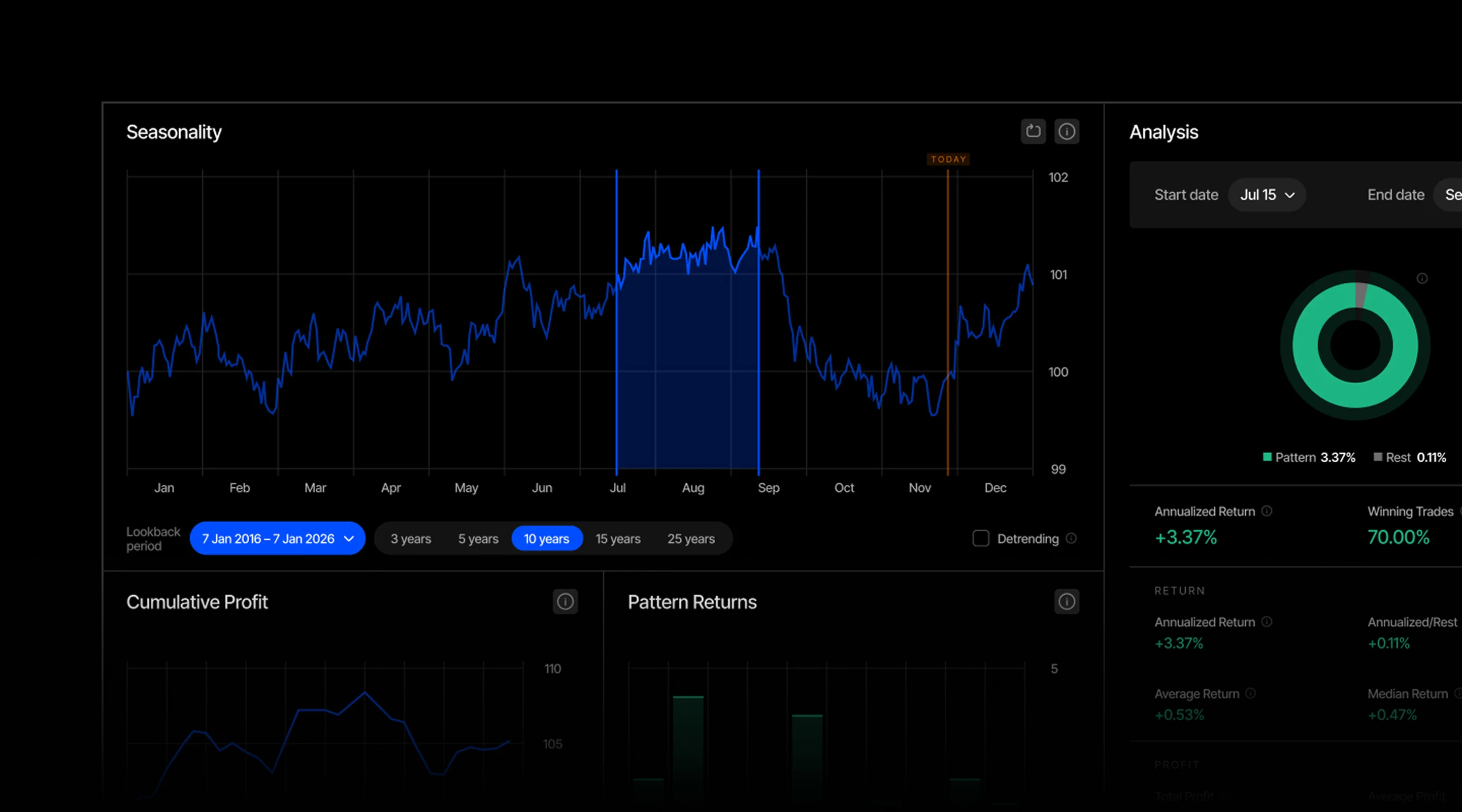Click the Cumulative Profit line chart peak

coord(364,692)
